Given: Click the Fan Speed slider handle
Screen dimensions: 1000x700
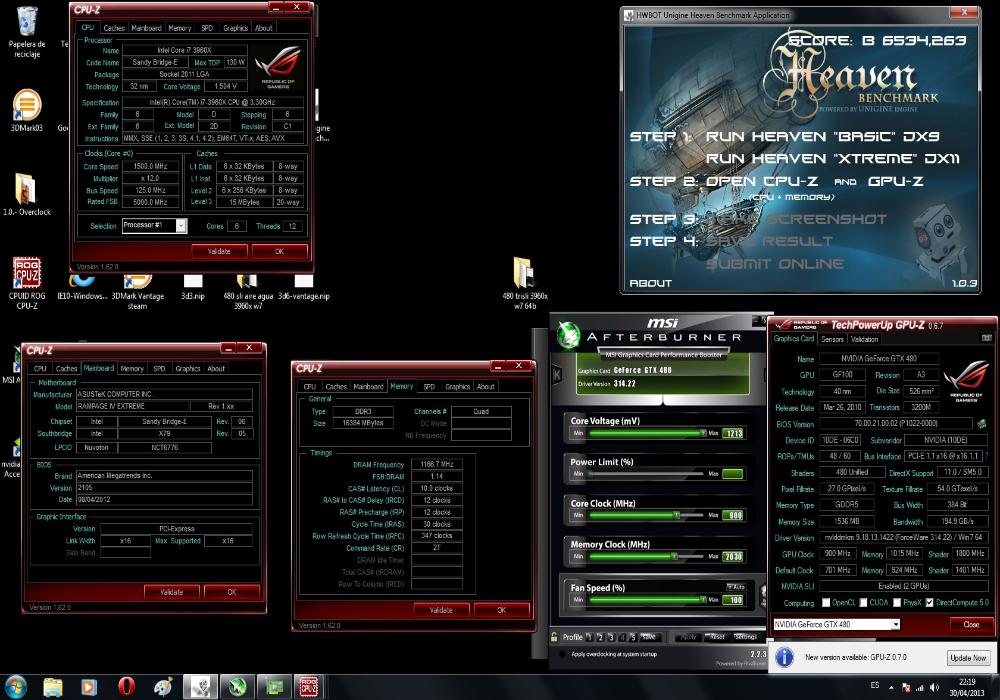Looking at the screenshot, I should click(703, 600).
